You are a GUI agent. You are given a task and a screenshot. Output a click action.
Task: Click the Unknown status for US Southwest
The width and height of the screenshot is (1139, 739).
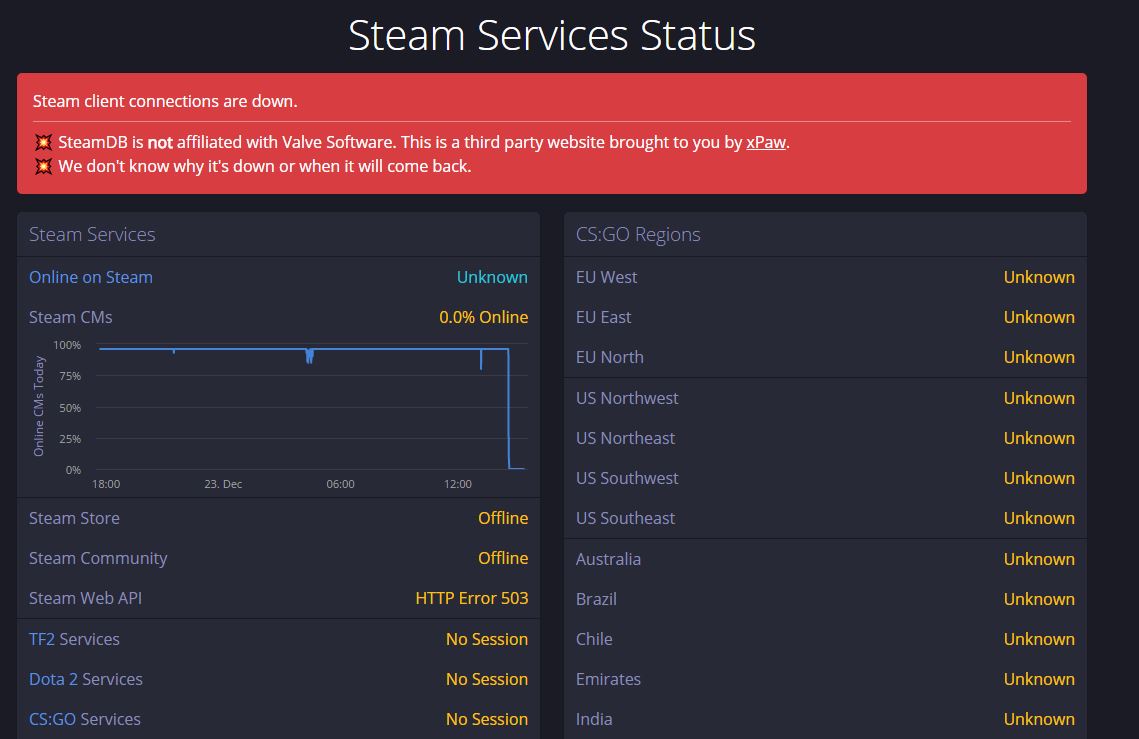coord(1039,478)
